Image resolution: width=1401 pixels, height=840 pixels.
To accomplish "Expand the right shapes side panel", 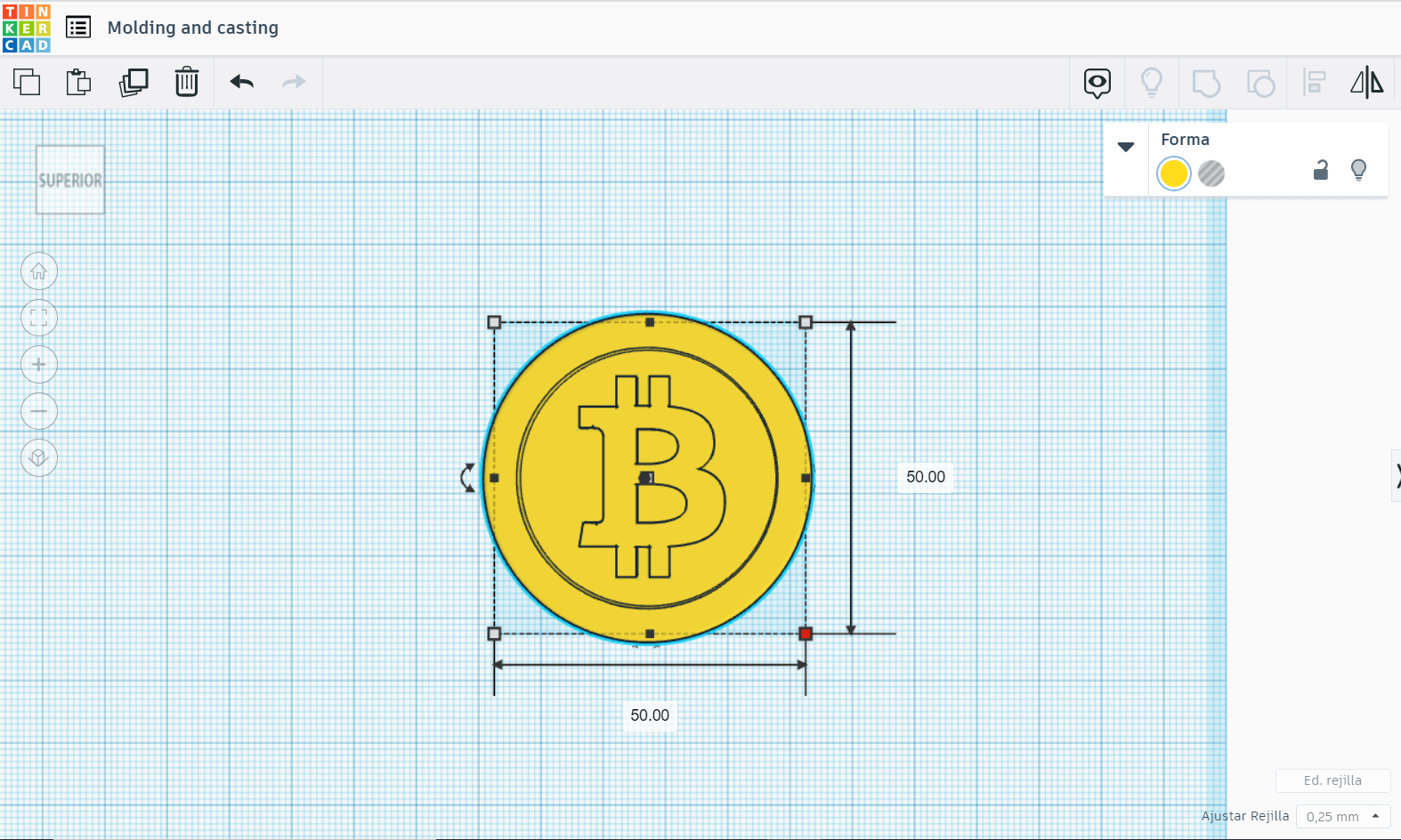I will 1397,476.
